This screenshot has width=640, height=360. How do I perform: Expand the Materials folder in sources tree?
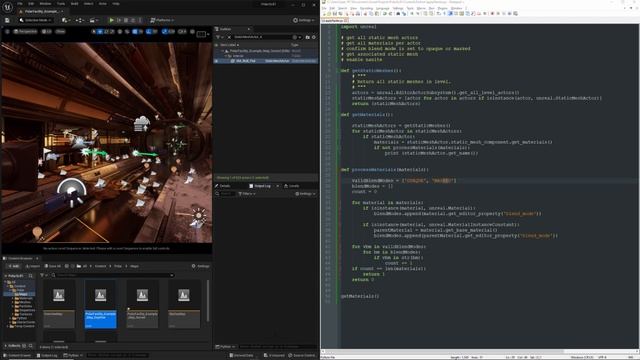coord(13,298)
